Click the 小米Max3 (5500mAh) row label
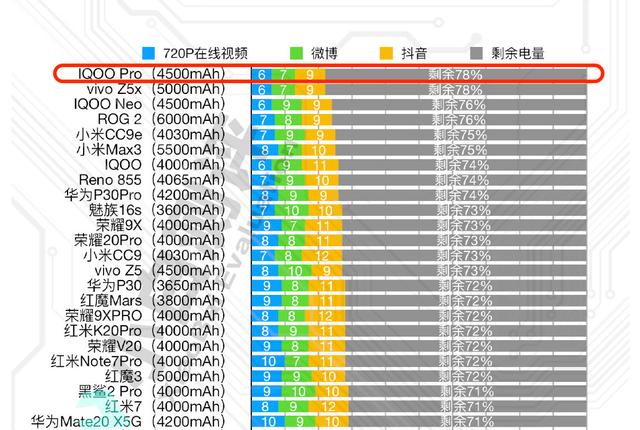This screenshot has height=430, width=640. (x=151, y=149)
